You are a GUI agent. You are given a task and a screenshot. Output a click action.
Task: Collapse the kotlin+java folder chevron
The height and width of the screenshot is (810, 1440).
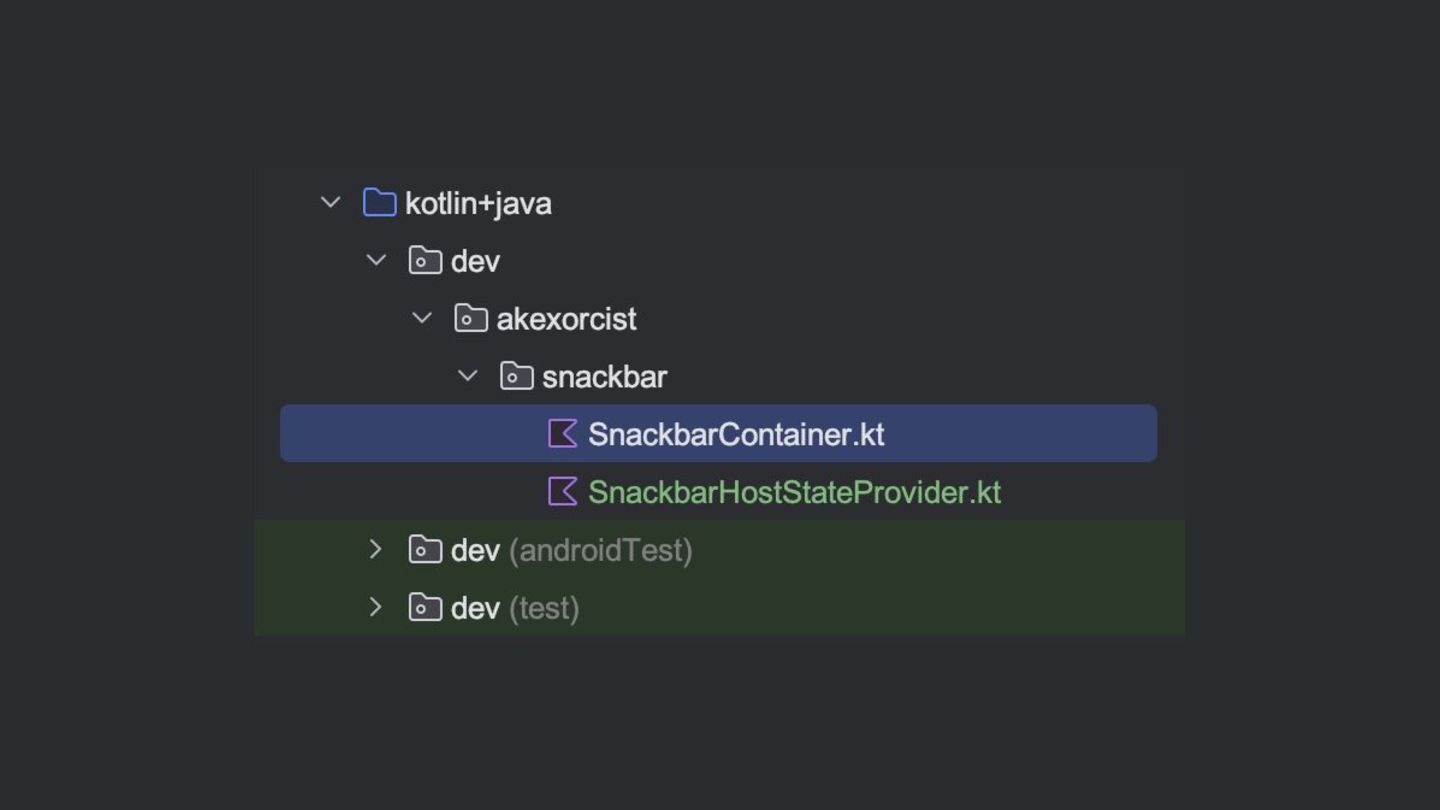331,203
